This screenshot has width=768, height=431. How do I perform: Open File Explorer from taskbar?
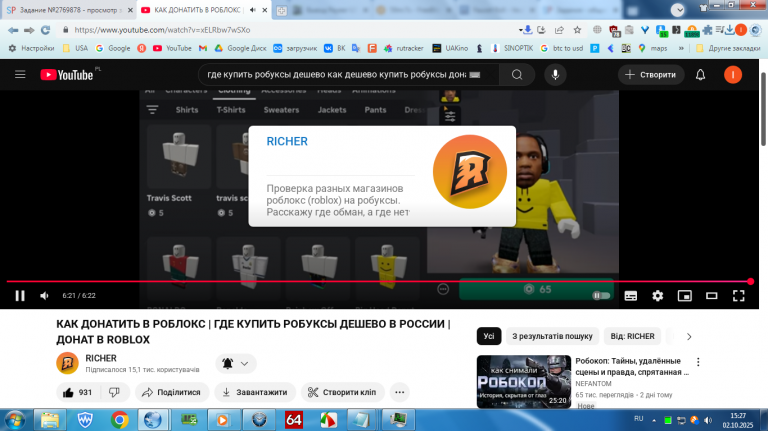pos(49,420)
